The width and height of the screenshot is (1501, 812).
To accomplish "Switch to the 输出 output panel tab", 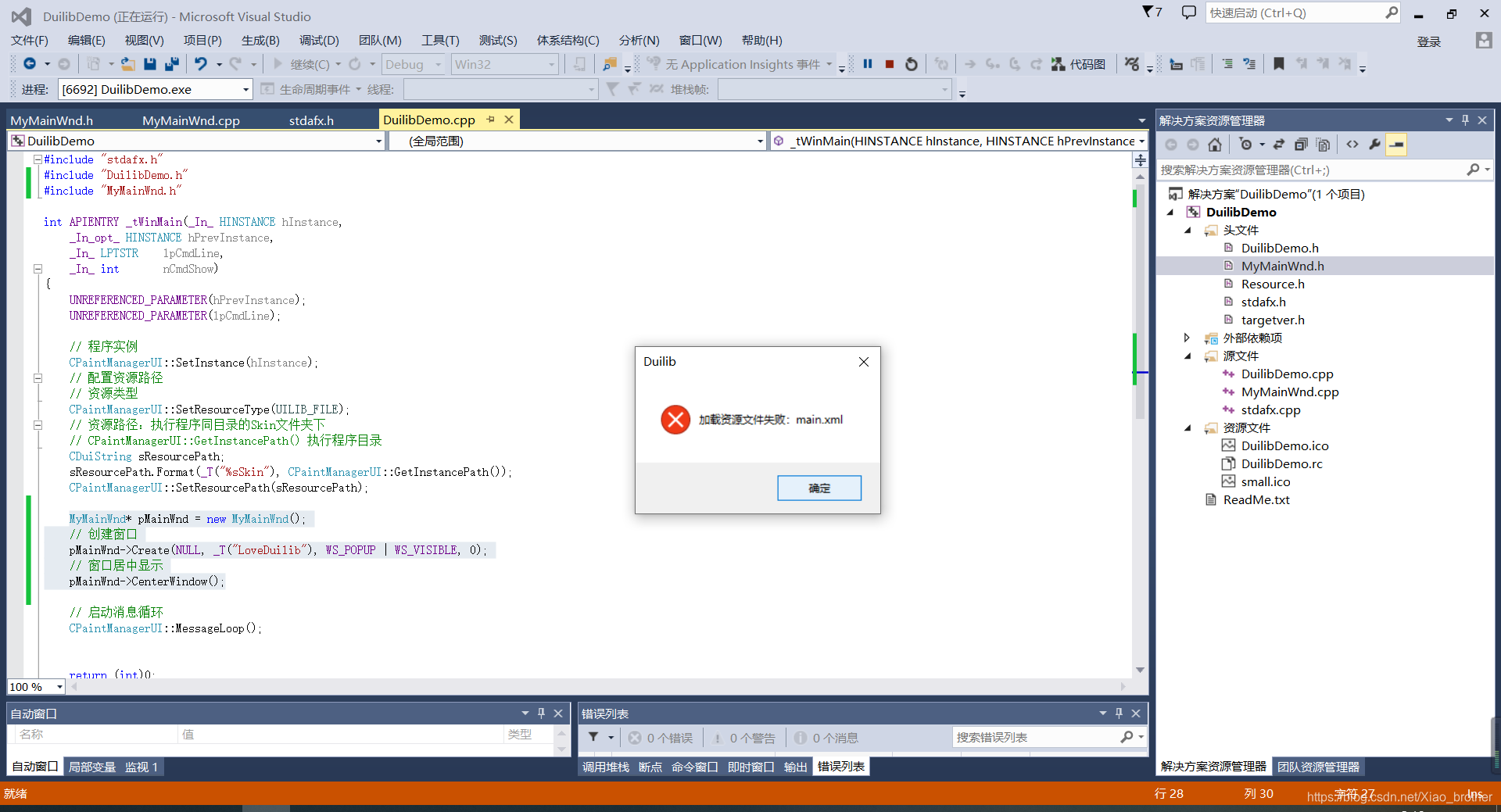I will point(795,767).
